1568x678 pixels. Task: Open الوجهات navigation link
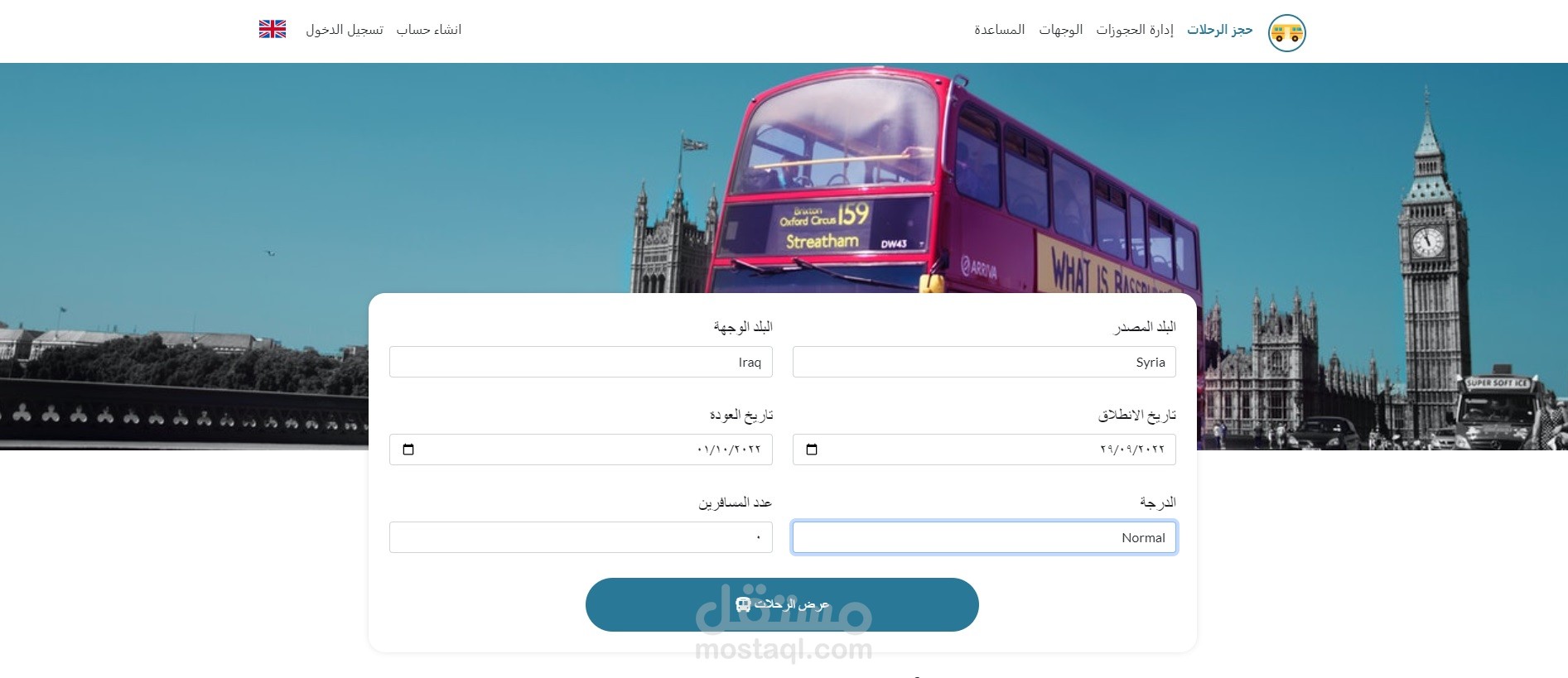pyautogui.click(x=1061, y=30)
